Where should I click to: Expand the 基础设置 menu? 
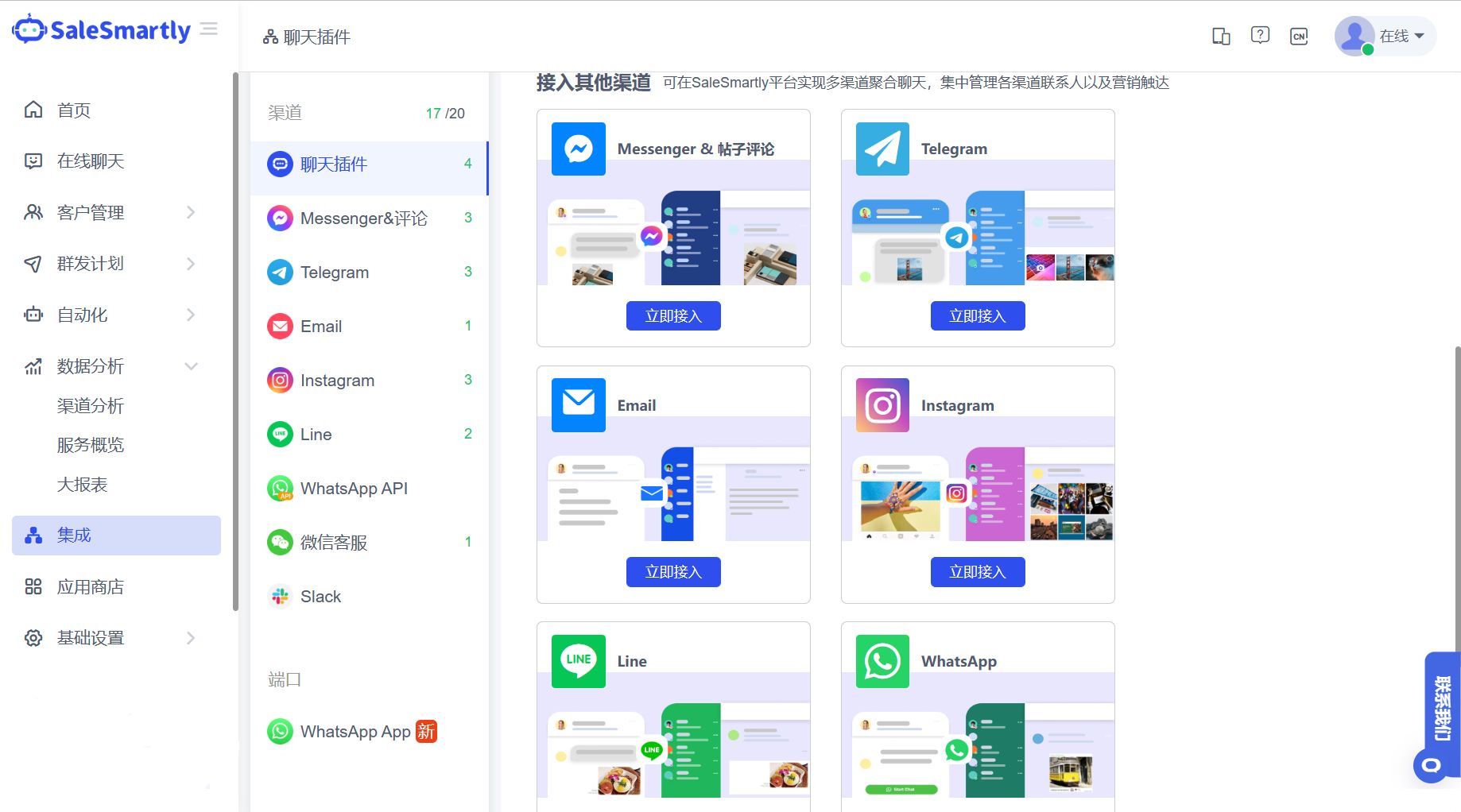116,638
